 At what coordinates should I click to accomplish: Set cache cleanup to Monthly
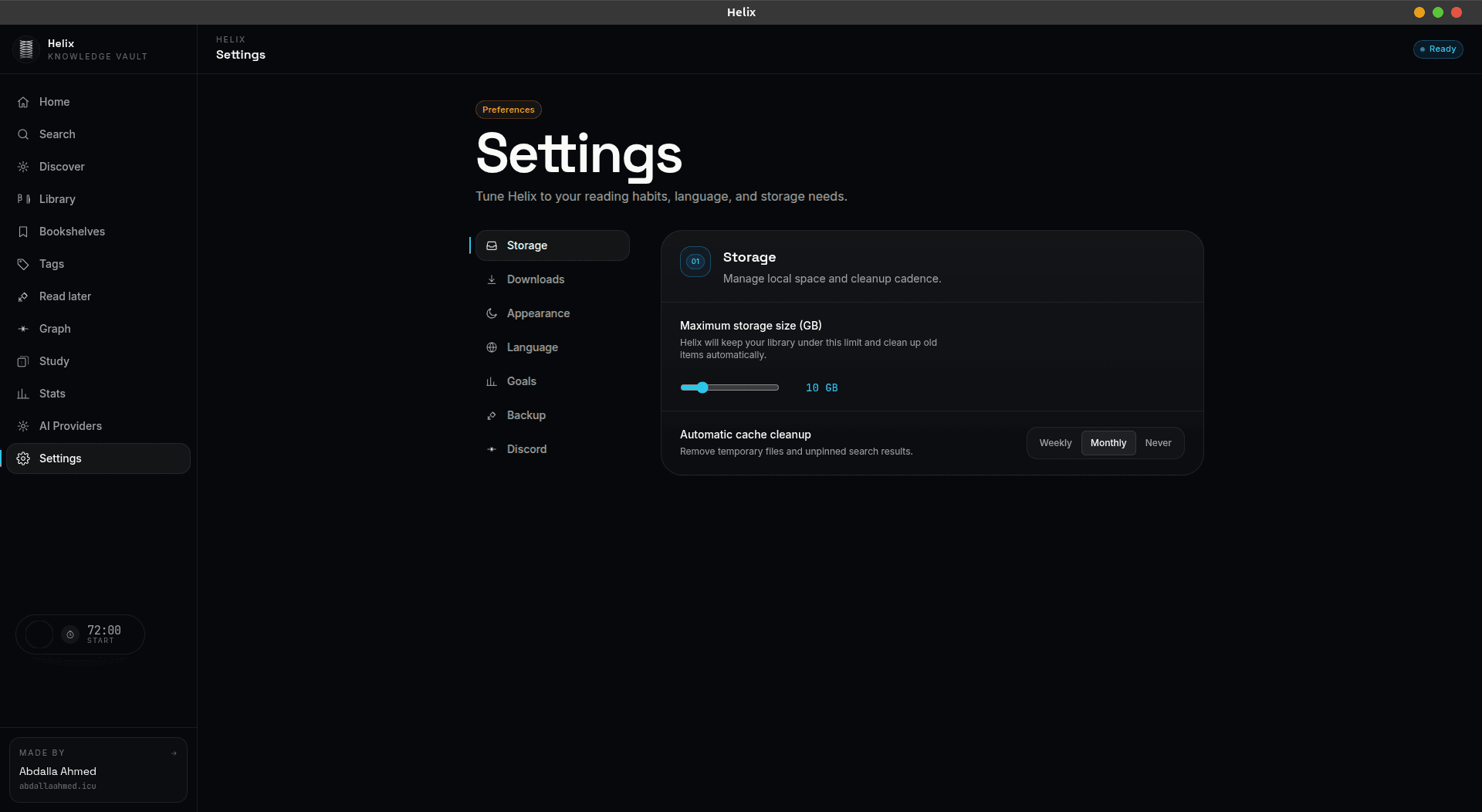(1108, 443)
